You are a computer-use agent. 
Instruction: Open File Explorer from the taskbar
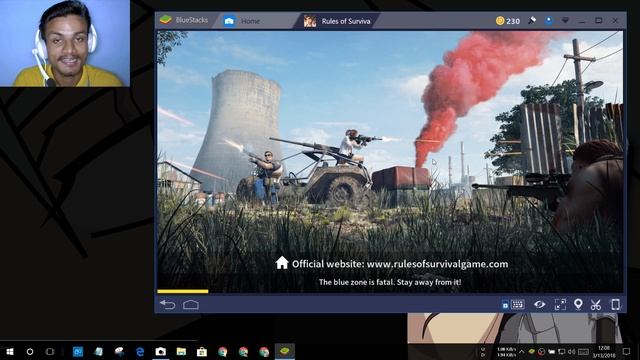[x=181, y=351]
